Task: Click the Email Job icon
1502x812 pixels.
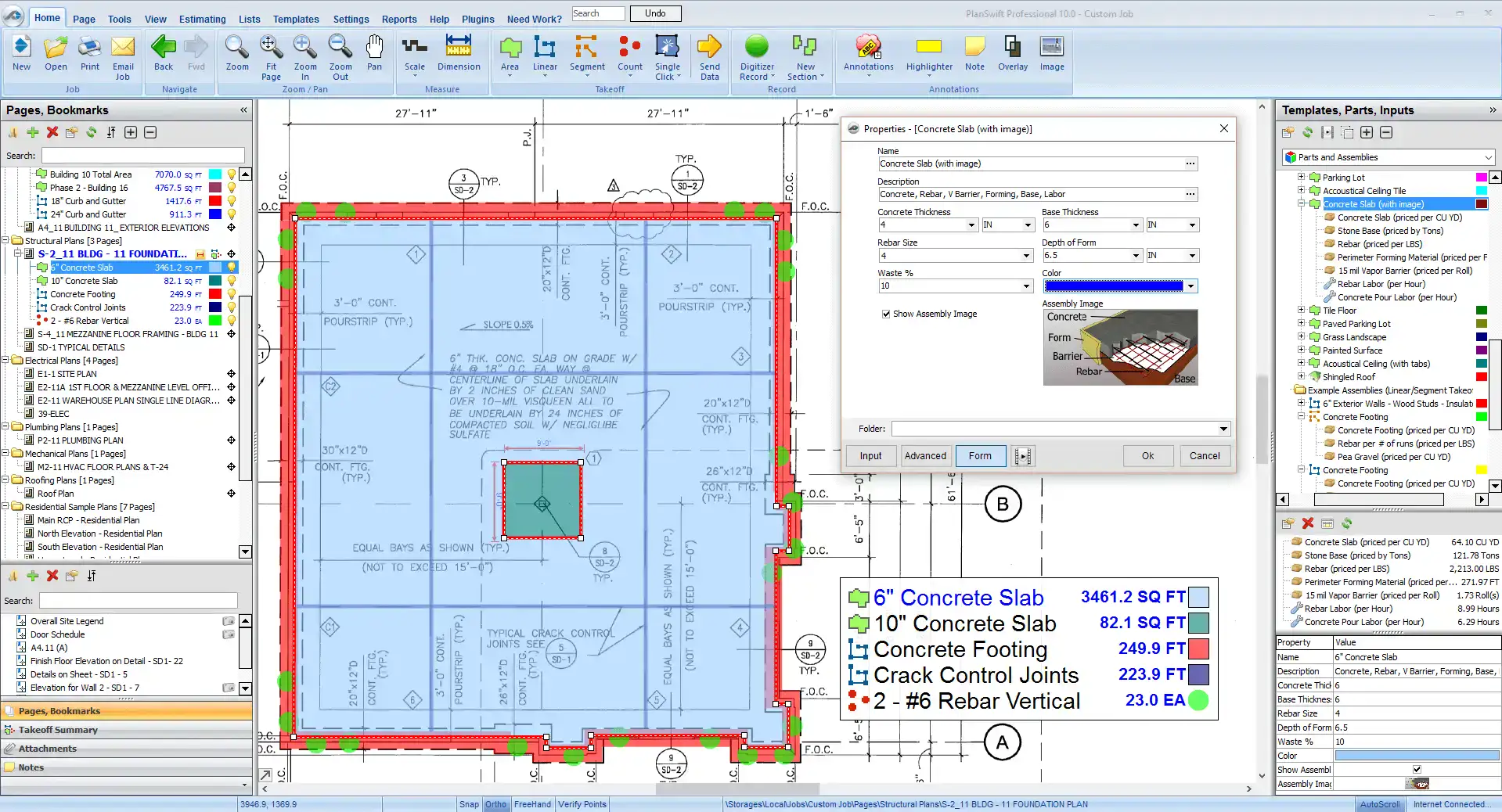Action: (123, 56)
